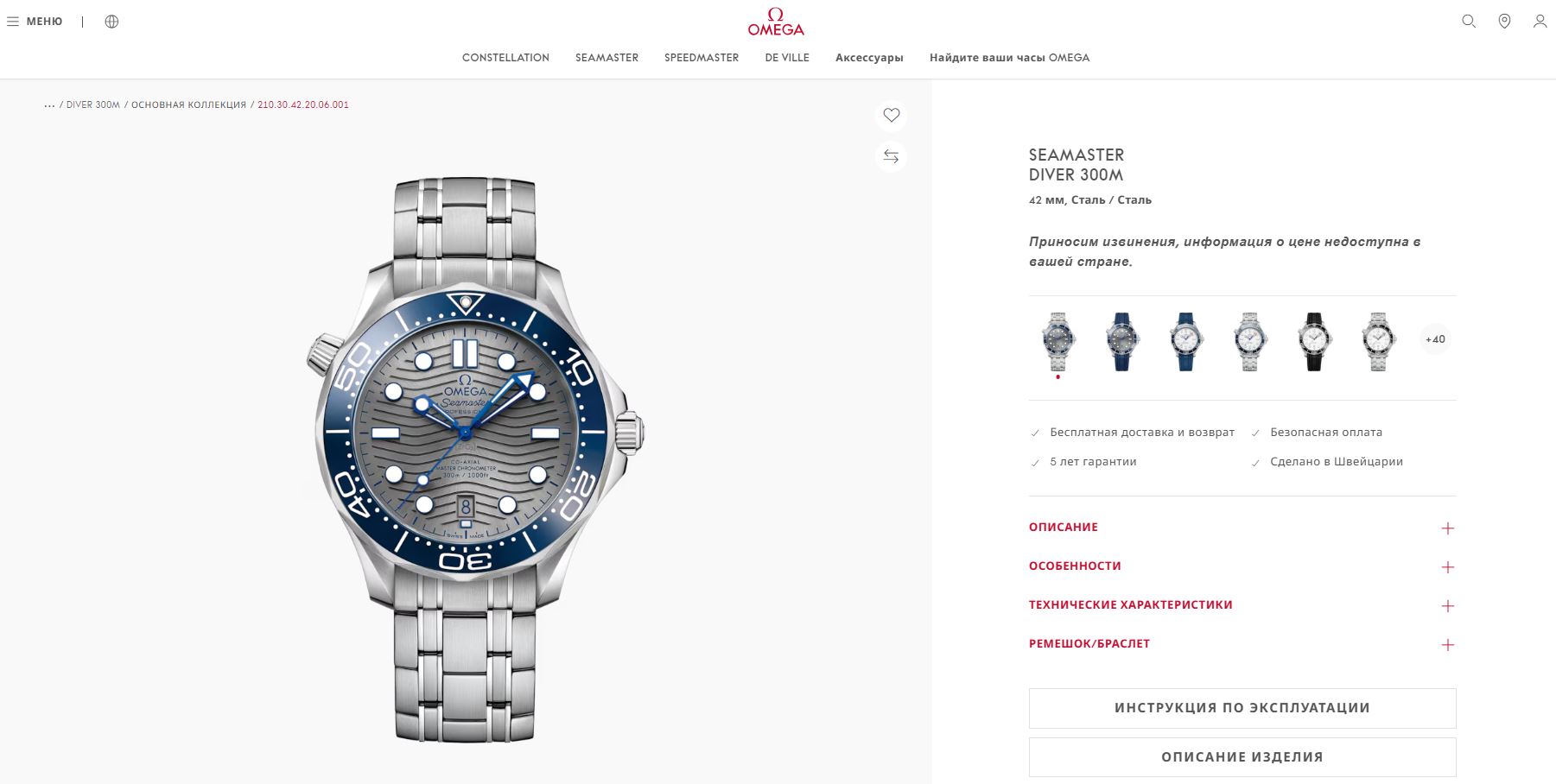Click the store locator pin icon
The height and width of the screenshot is (784, 1556).
1504,22
